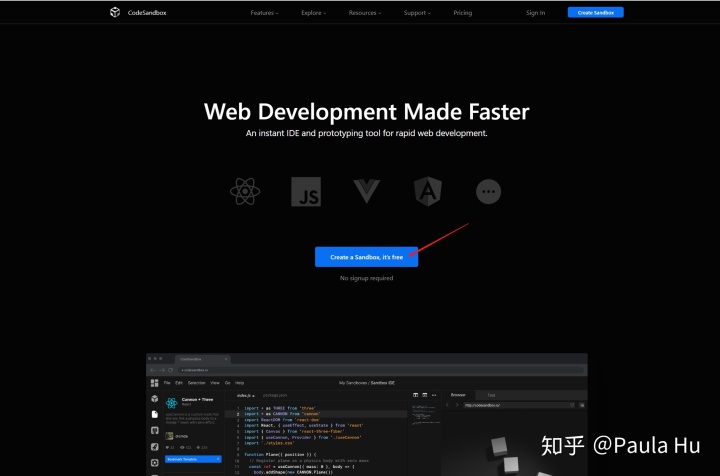Click the editor more options ellipsis icon
Screen dimensions: 720x476
(x=434, y=395)
